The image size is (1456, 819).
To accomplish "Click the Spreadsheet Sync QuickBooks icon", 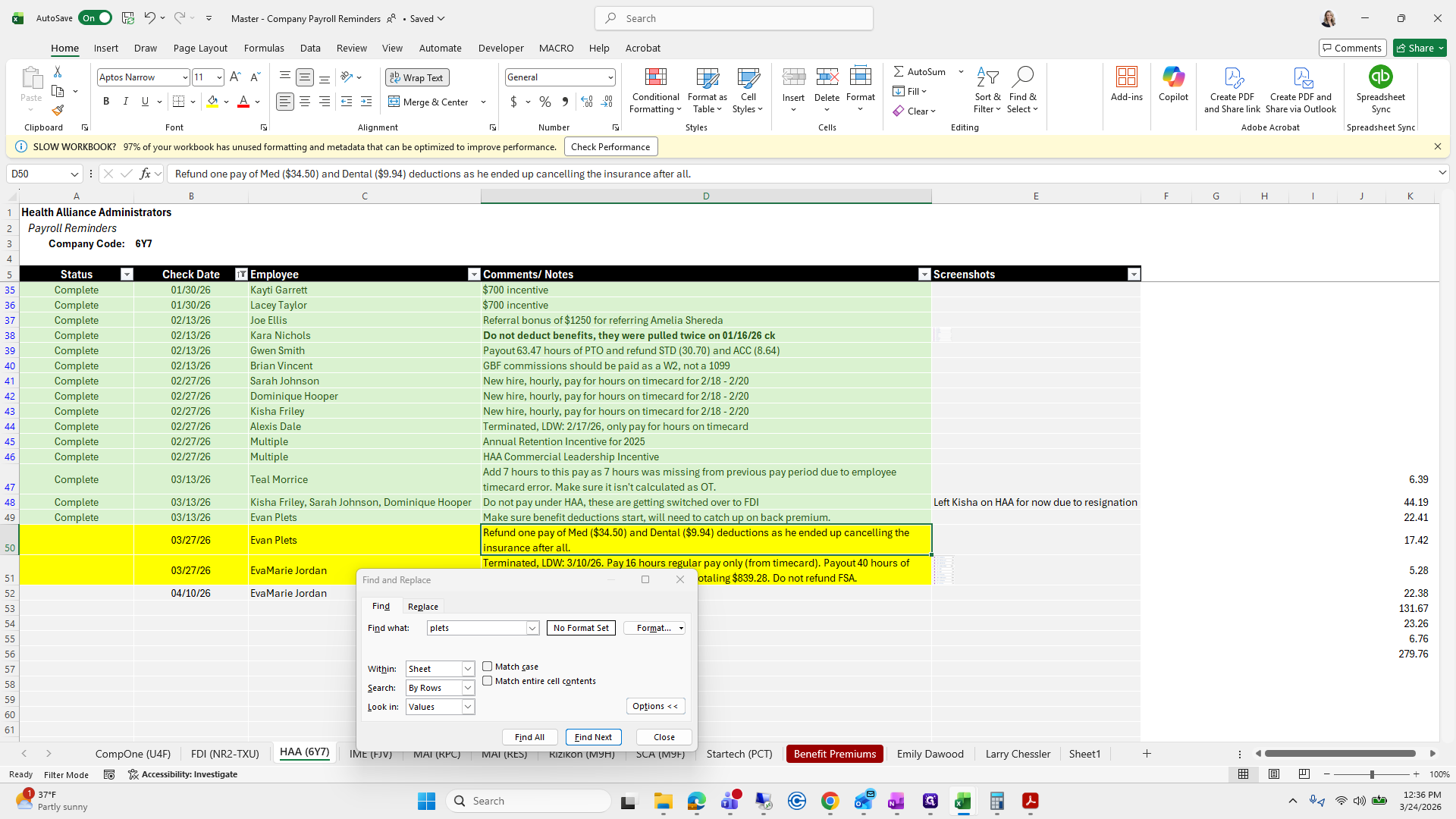I will point(1380,78).
